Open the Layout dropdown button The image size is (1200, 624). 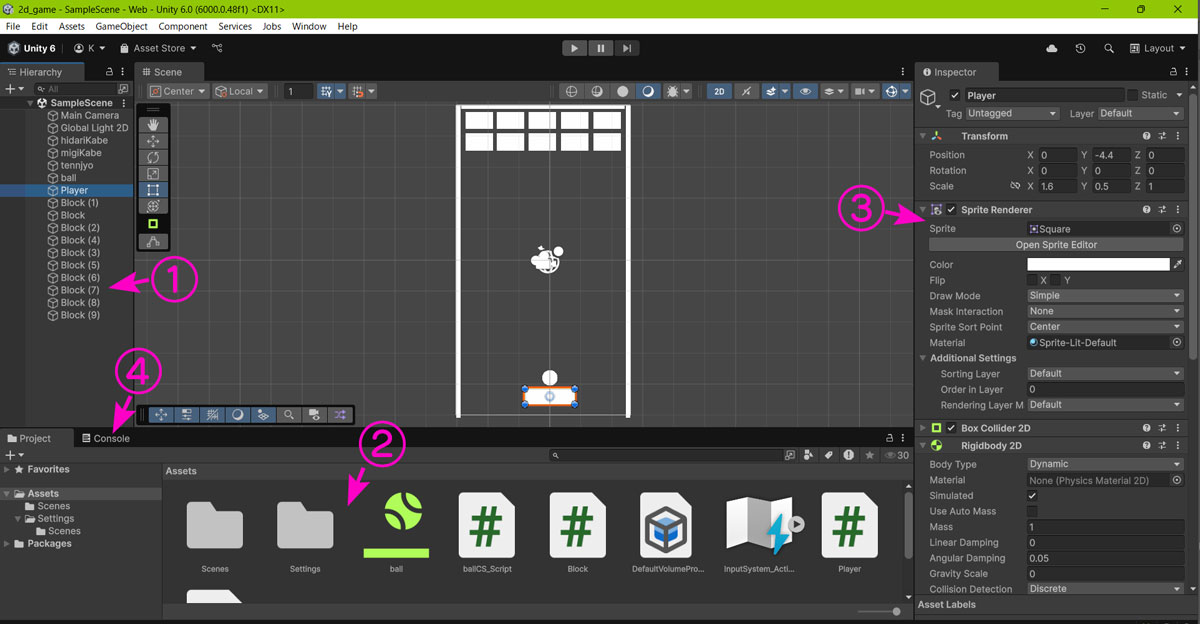[x=1157, y=48]
